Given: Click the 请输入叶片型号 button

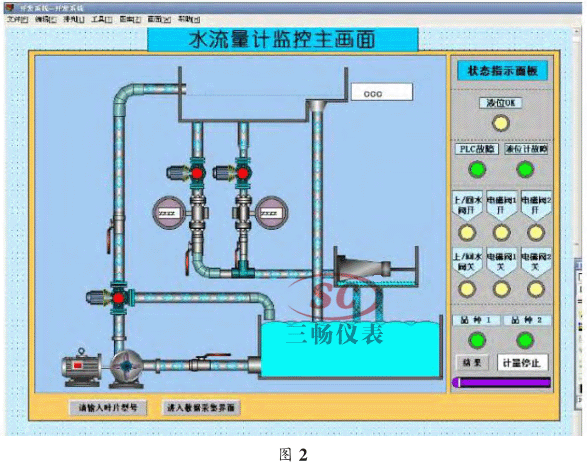Looking at the screenshot, I should pyautogui.click(x=108, y=407).
